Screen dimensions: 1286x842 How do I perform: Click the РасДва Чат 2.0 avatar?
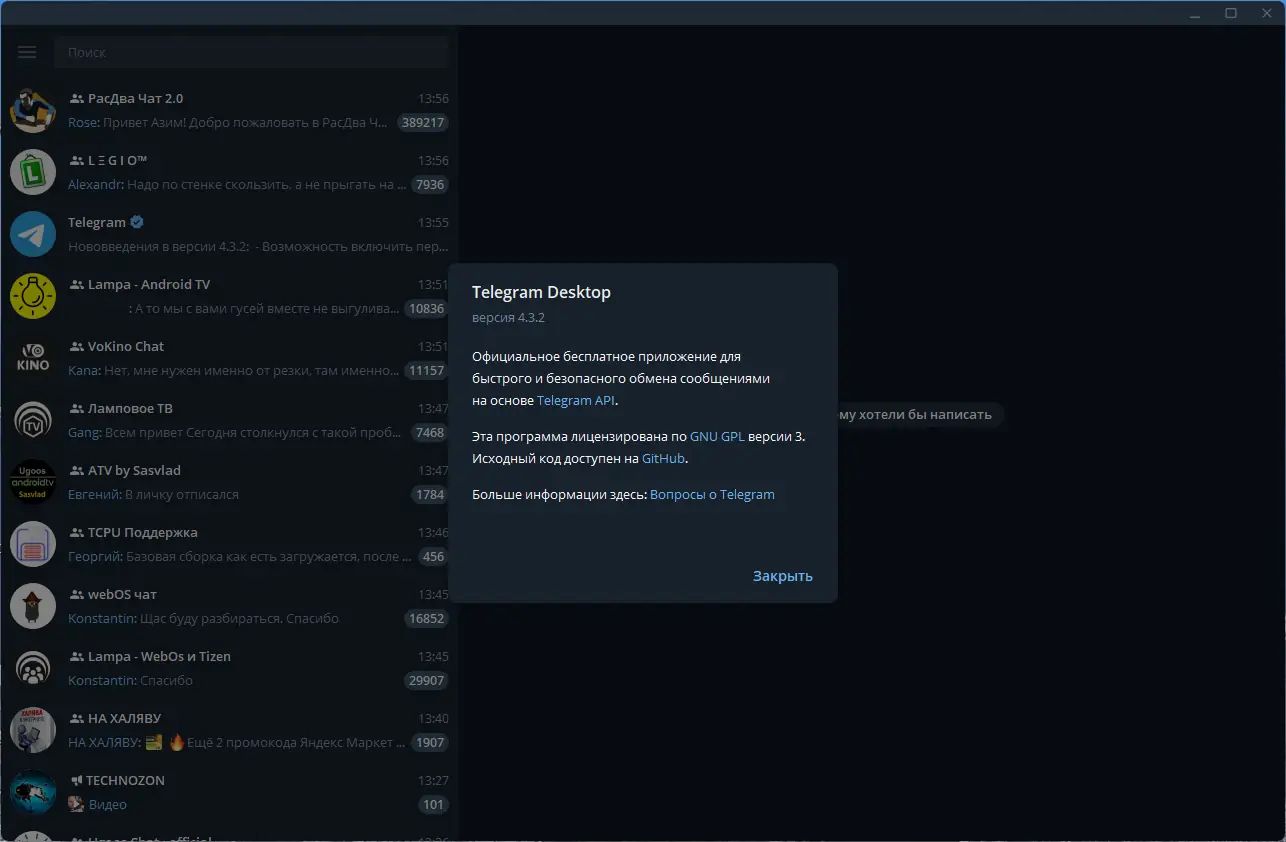(x=33, y=110)
